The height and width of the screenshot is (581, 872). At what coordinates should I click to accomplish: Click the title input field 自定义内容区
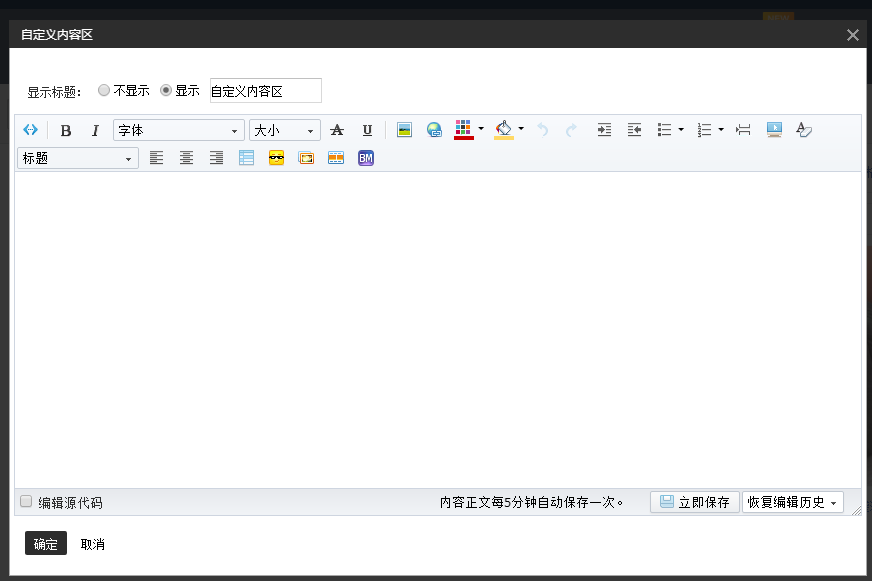(x=266, y=91)
